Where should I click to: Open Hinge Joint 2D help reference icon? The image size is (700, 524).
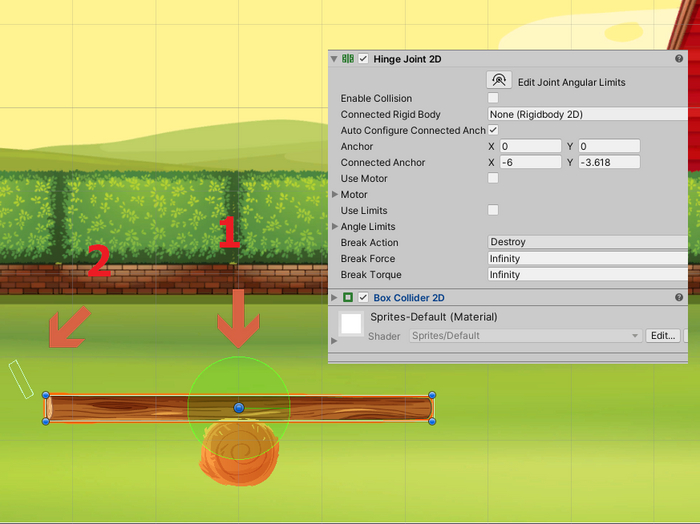tap(679, 59)
